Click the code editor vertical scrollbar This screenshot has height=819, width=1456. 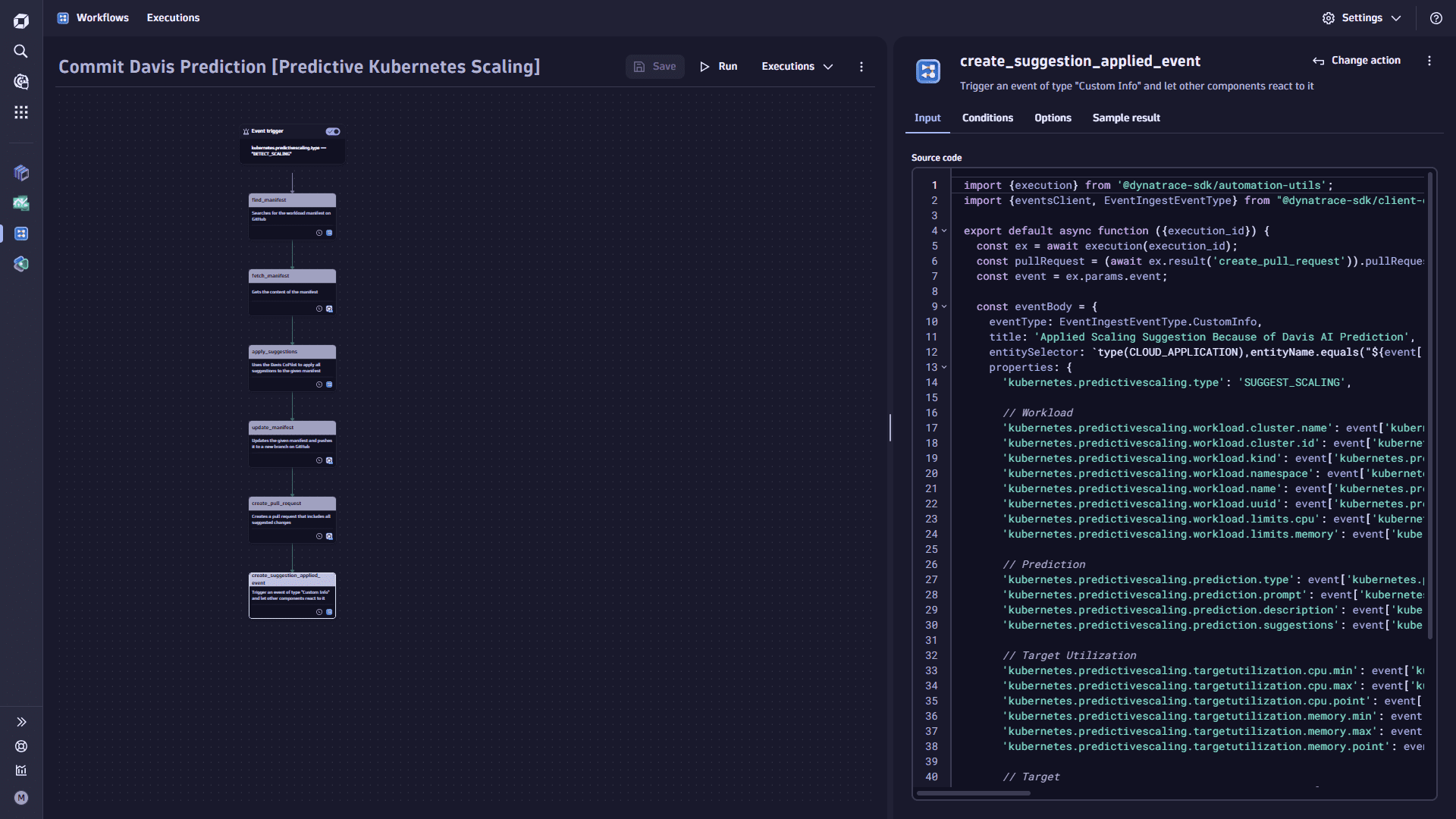[x=1430, y=406]
